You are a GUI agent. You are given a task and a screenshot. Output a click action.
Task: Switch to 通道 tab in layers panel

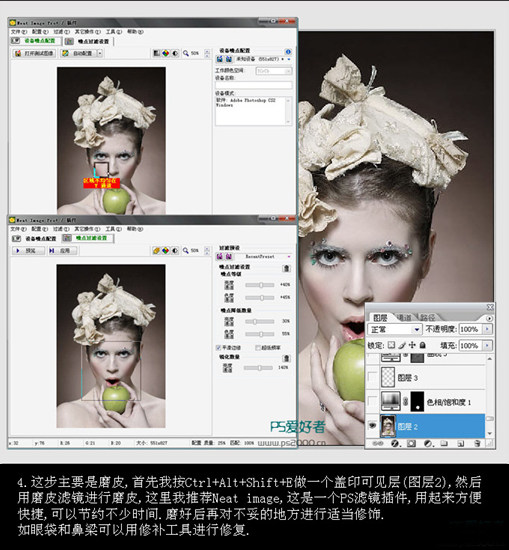[404, 318]
